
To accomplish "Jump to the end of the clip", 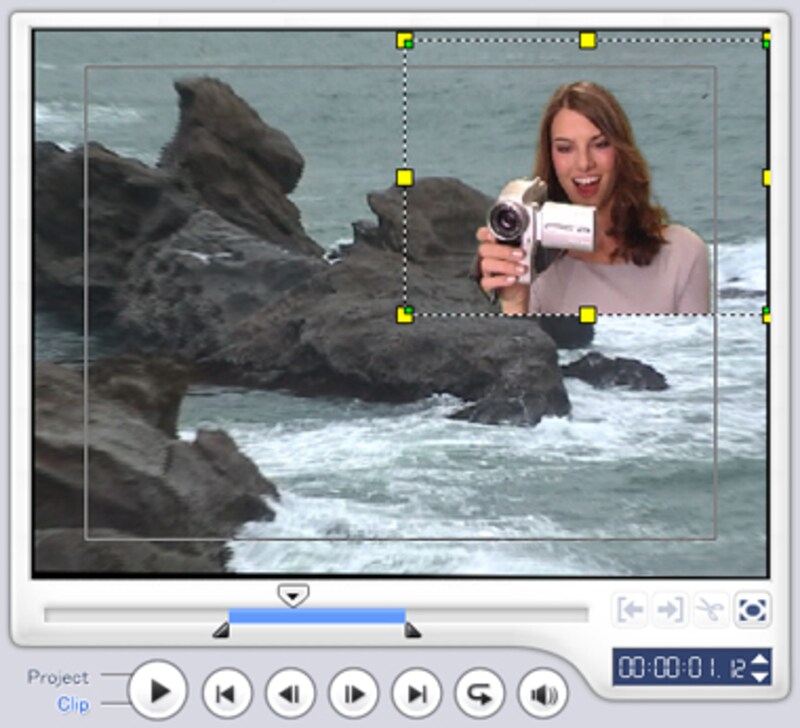I will [x=416, y=692].
